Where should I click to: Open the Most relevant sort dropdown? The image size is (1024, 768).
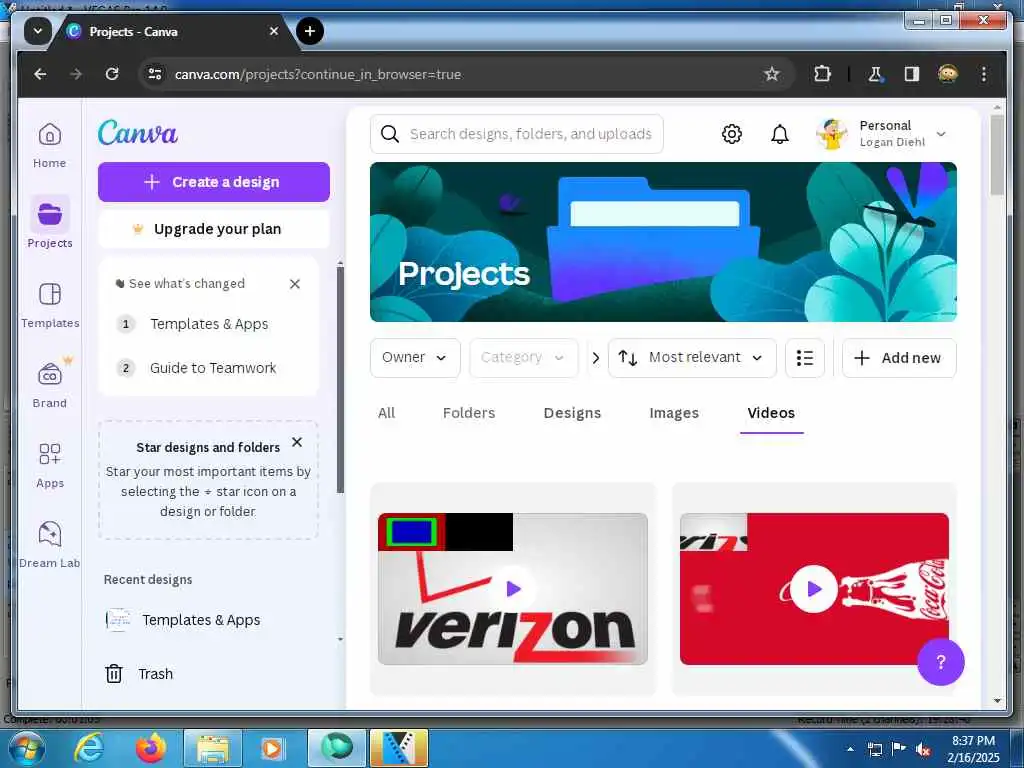[x=692, y=358]
